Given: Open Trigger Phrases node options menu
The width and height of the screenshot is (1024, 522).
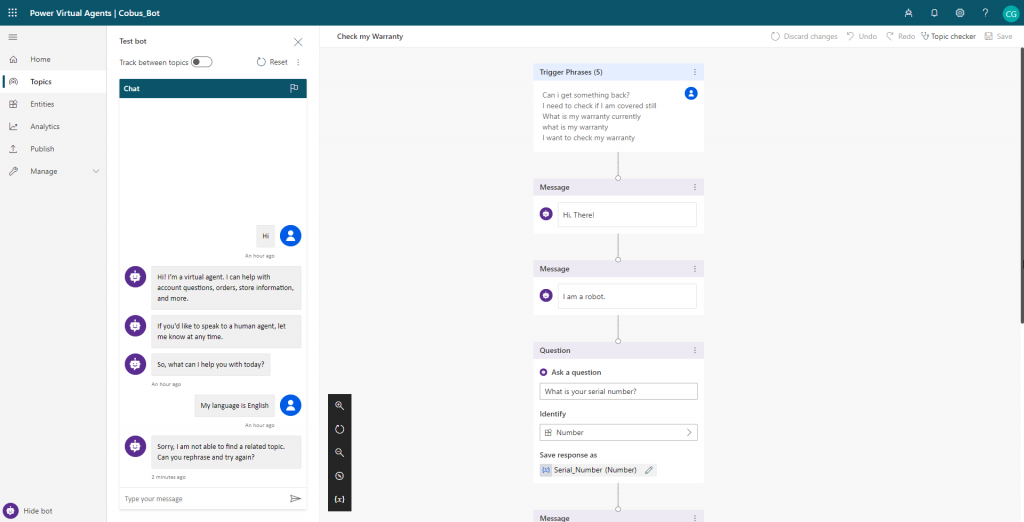Looking at the screenshot, I should (x=695, y=72).
